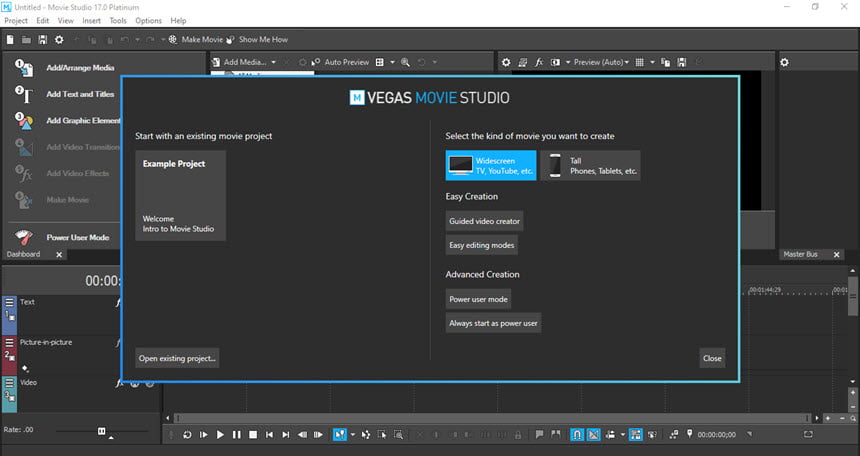Open the Picture-in-picture track hamburger menu
Screen dimensions: 860x456
(x=9, y=342)
